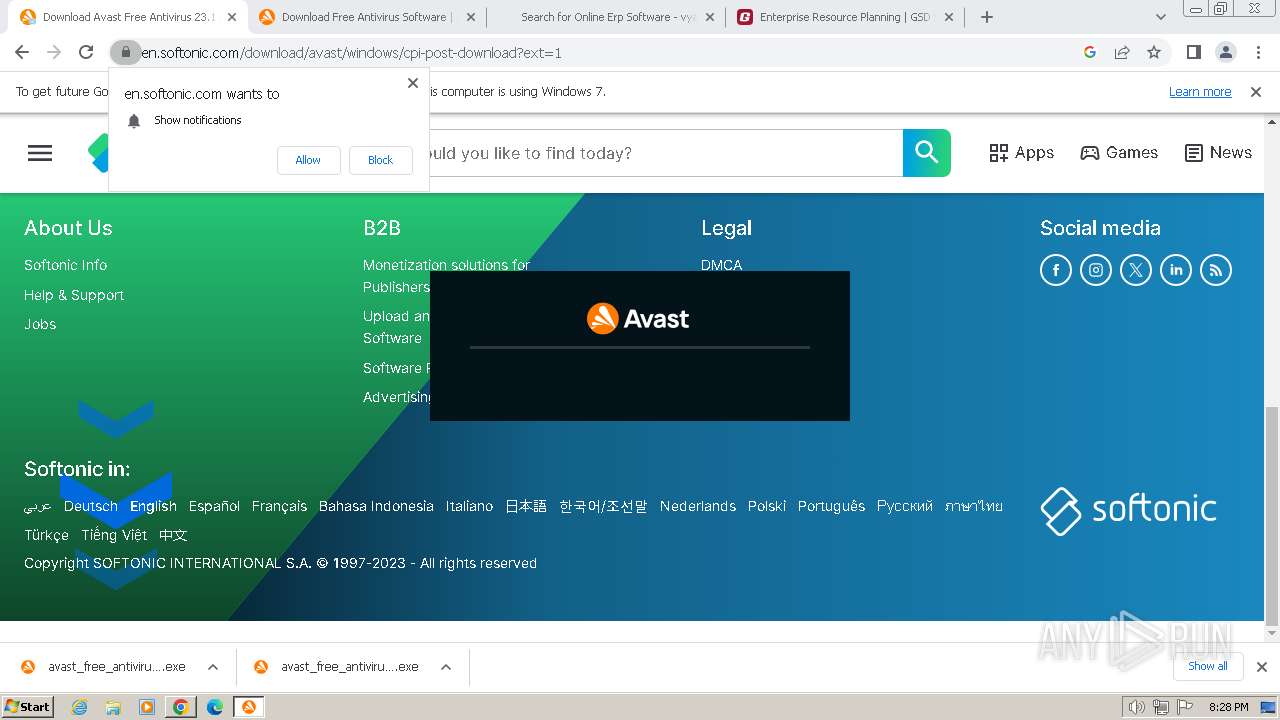The width and height of the screenshot is (1280, 720).
Task: Close the Download Avast Free Antivirus tab
Action: [x=232, y=17]
